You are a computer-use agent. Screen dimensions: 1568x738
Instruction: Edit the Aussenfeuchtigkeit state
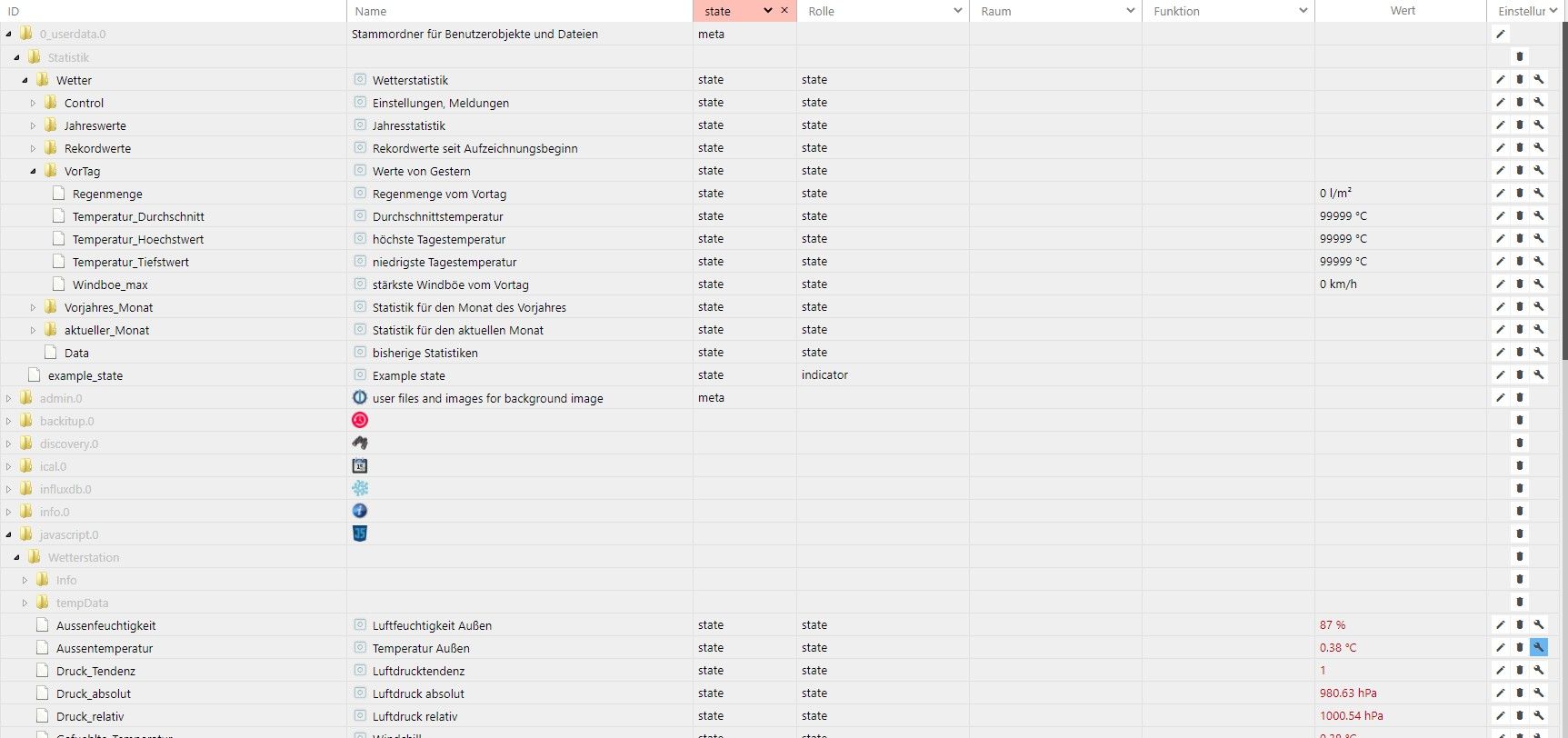tap(1501, 625)
